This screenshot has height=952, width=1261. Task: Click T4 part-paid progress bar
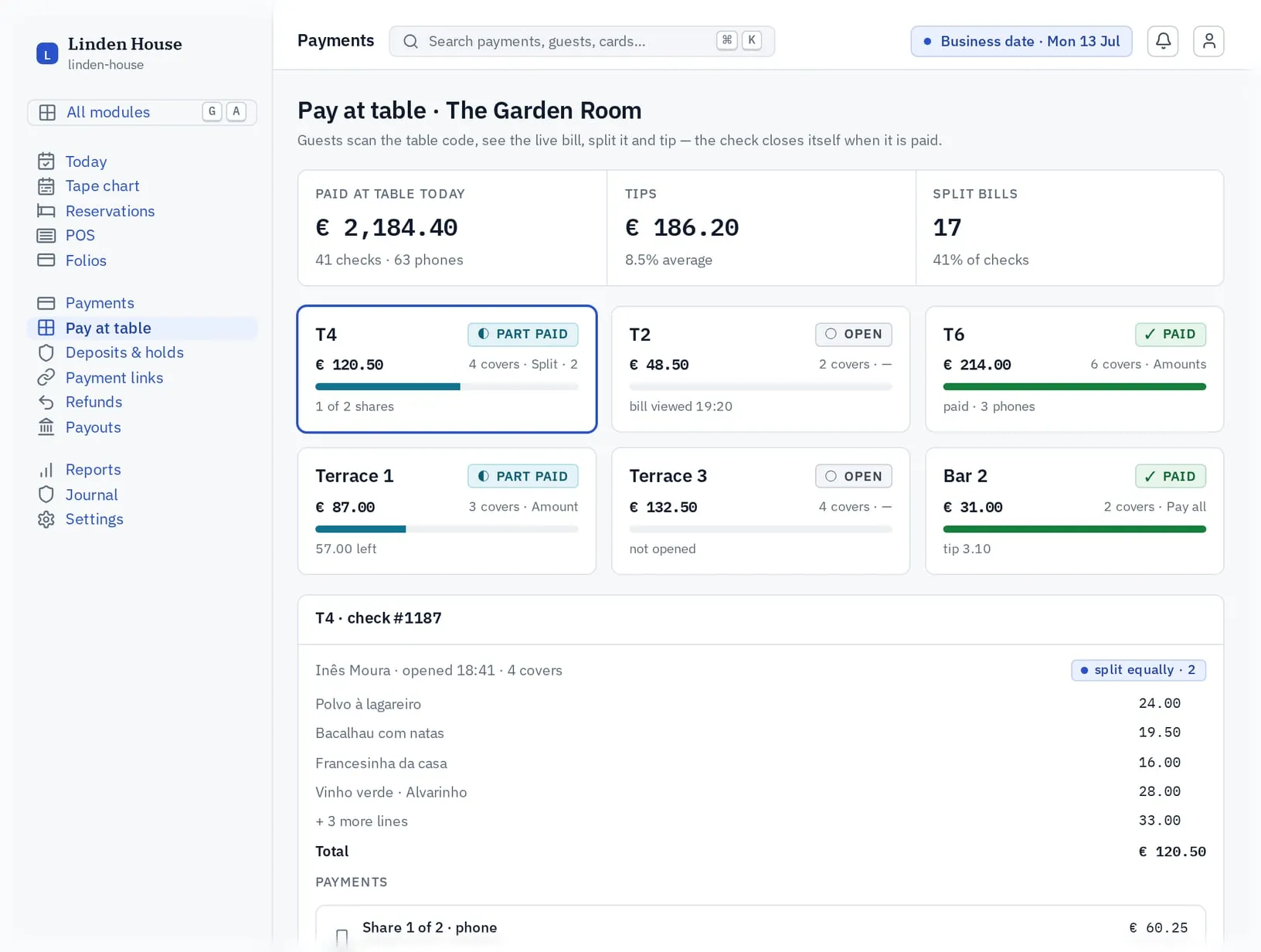coord(447,386)
